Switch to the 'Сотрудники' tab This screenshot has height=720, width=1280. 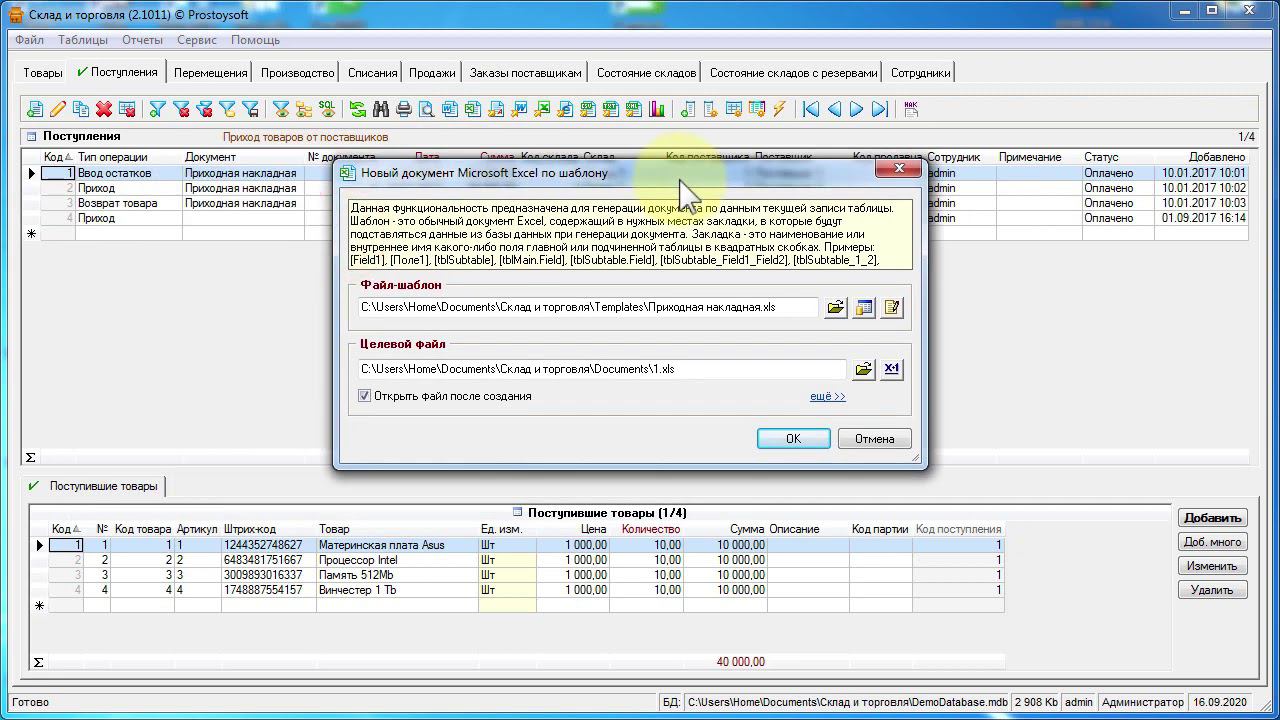click(x=920, y=73)
